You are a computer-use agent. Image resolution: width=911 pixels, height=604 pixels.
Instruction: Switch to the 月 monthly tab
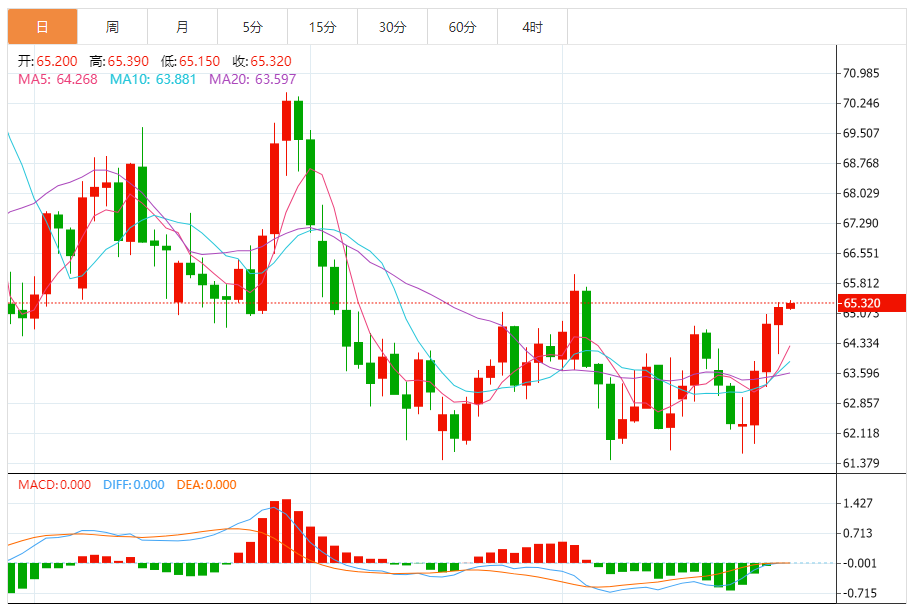click(182, 27)
